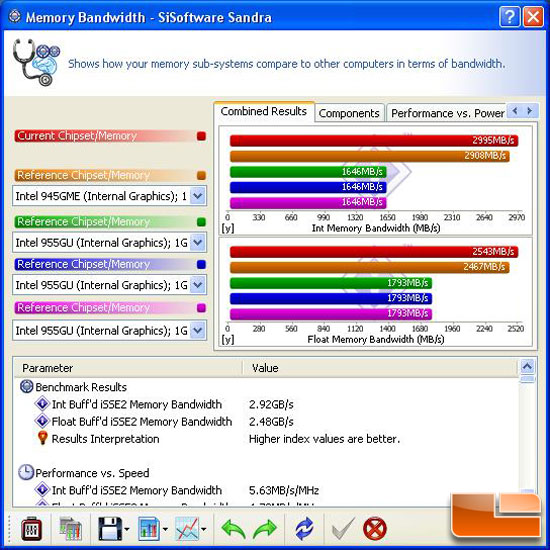The height and width of the screenshot is (550, 550).
Task: Expand the dropdown under green Reference Chipset/Memory
Action: tap(197, 243)
